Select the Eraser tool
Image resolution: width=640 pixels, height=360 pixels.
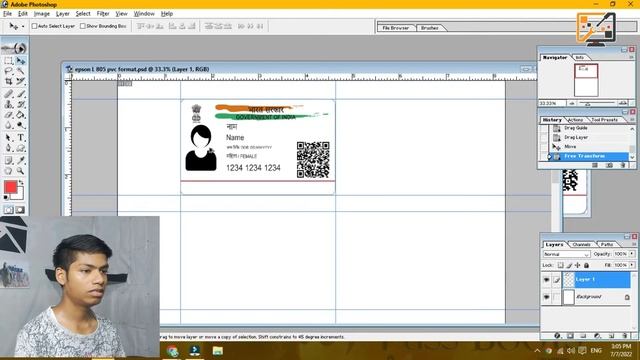pos(8,115)
